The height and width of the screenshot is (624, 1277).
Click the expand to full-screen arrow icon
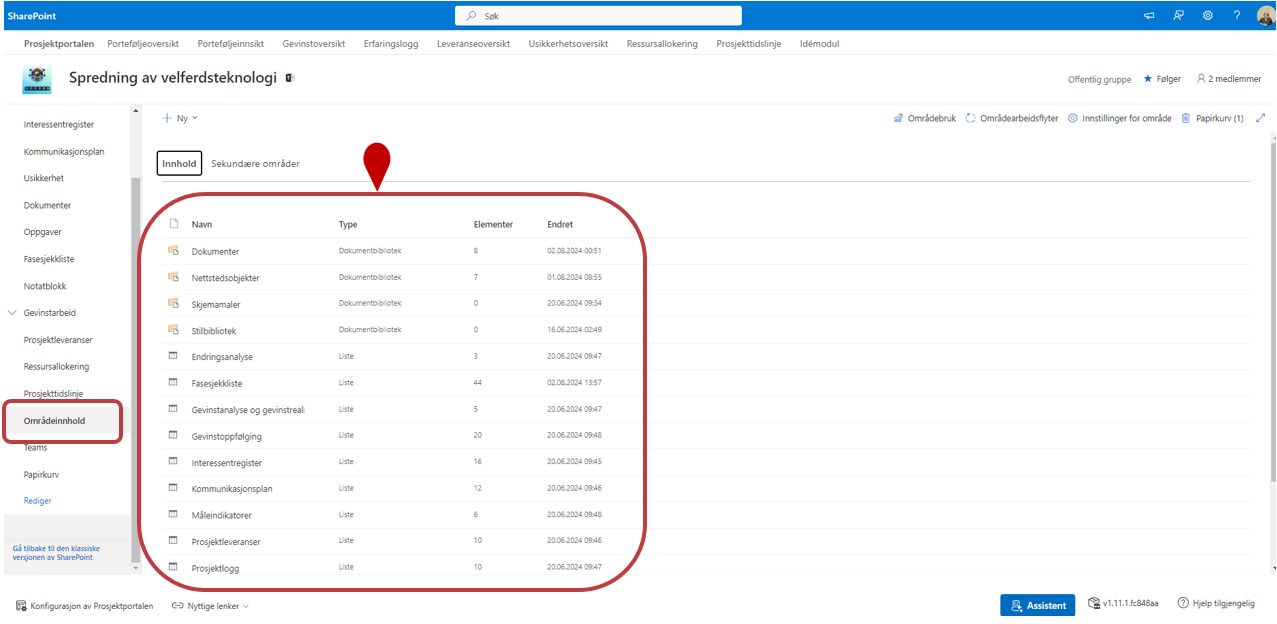[x=1261, y=118]
